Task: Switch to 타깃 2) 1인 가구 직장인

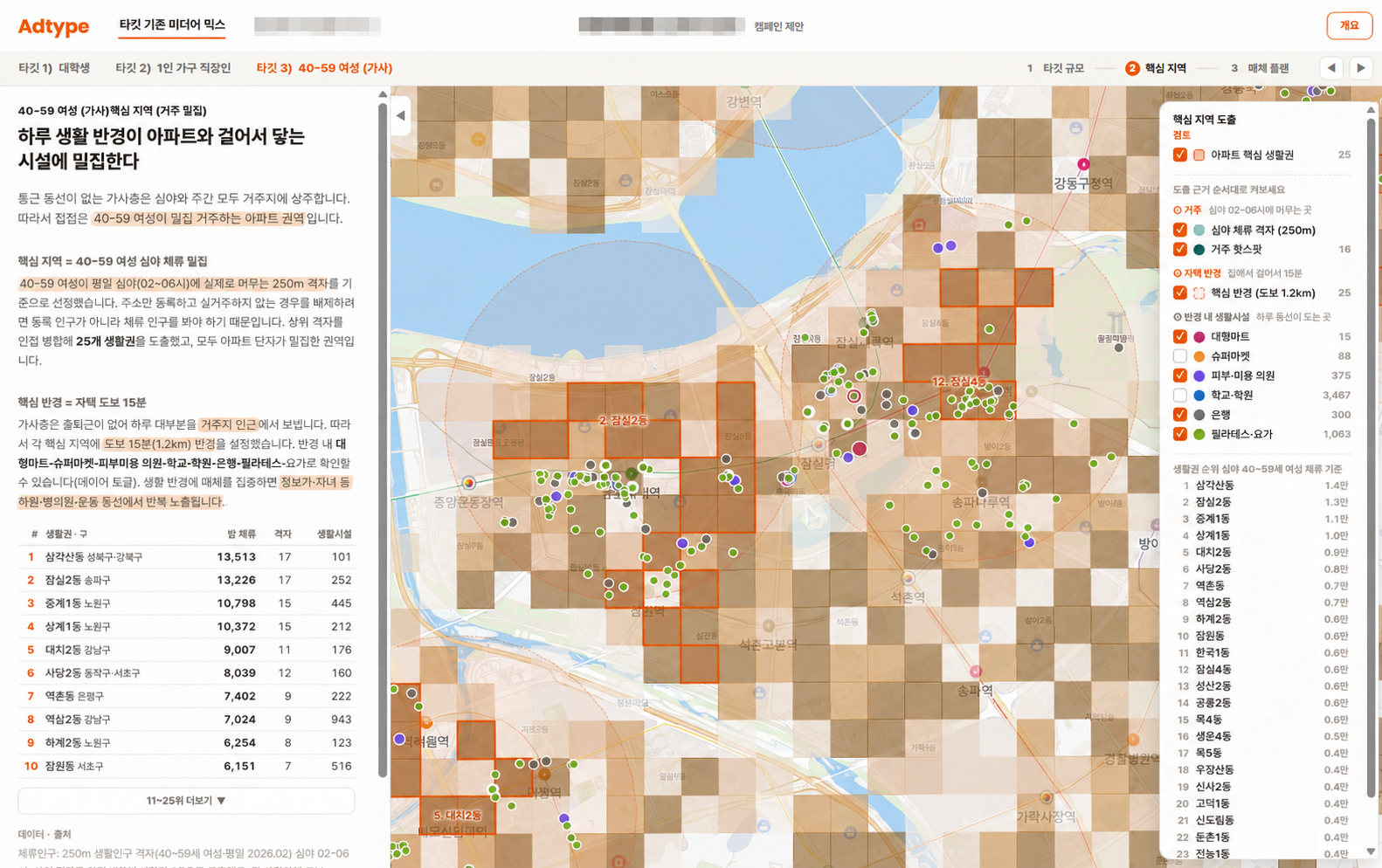Action: pyautogui.click(x=173, y=68)
